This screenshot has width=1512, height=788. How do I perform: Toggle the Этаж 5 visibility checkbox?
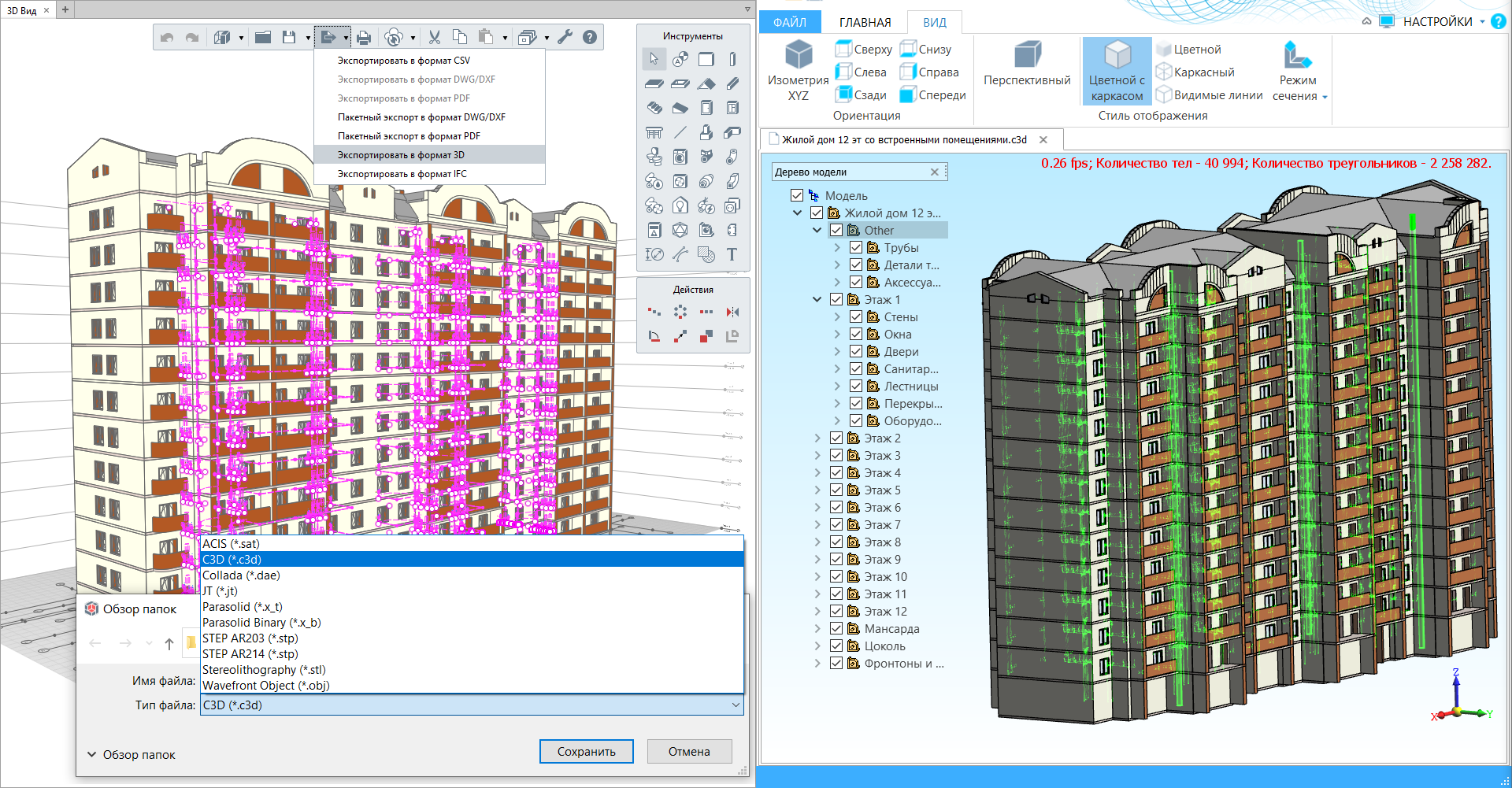(836, 490)
